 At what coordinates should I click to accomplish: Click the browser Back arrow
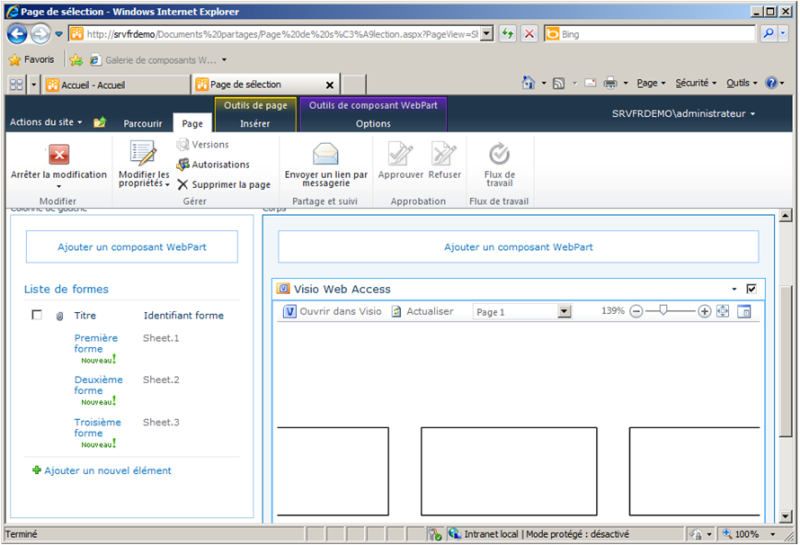click(17, 34)
